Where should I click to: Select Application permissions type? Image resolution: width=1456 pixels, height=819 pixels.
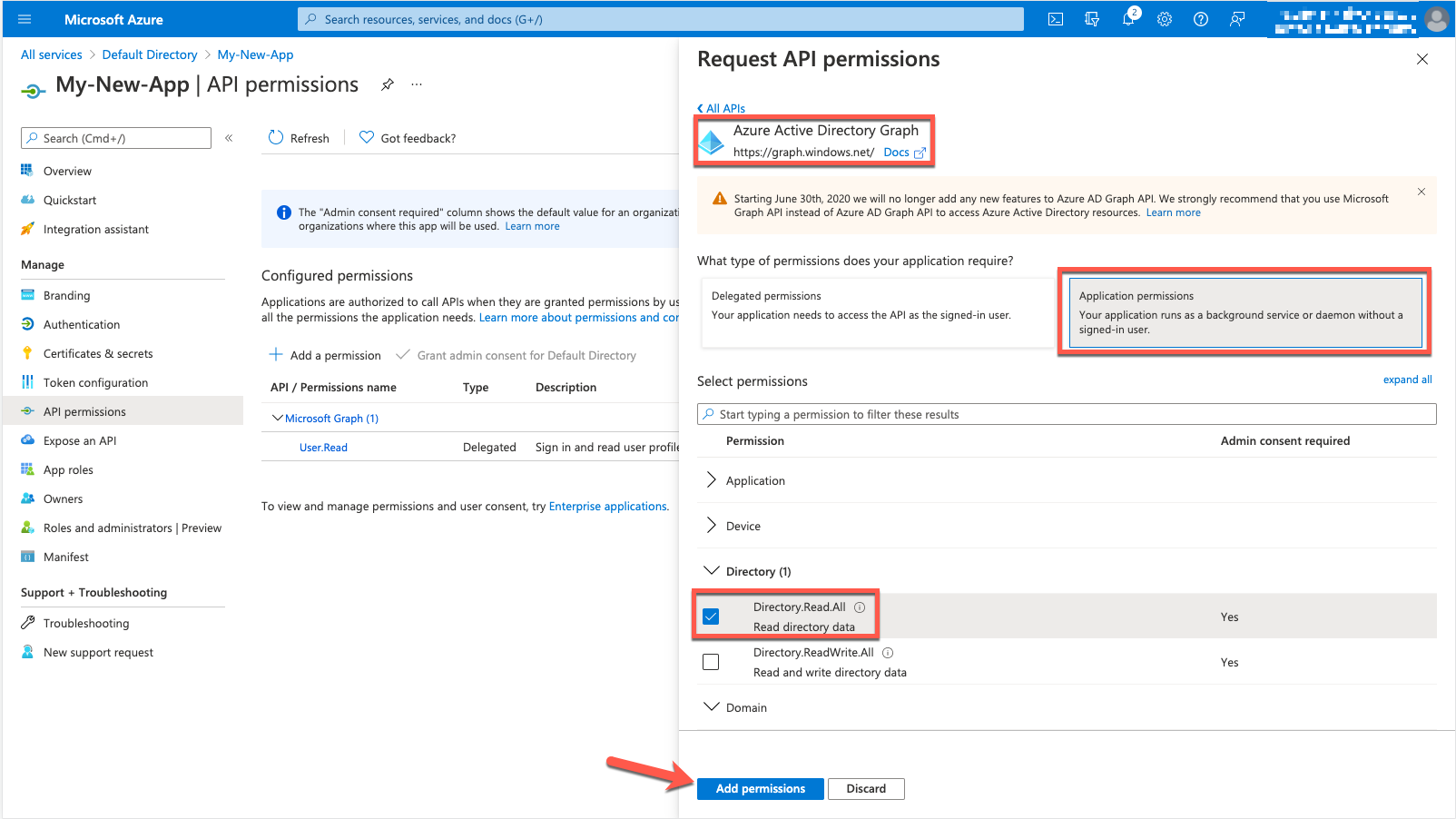1245,312
